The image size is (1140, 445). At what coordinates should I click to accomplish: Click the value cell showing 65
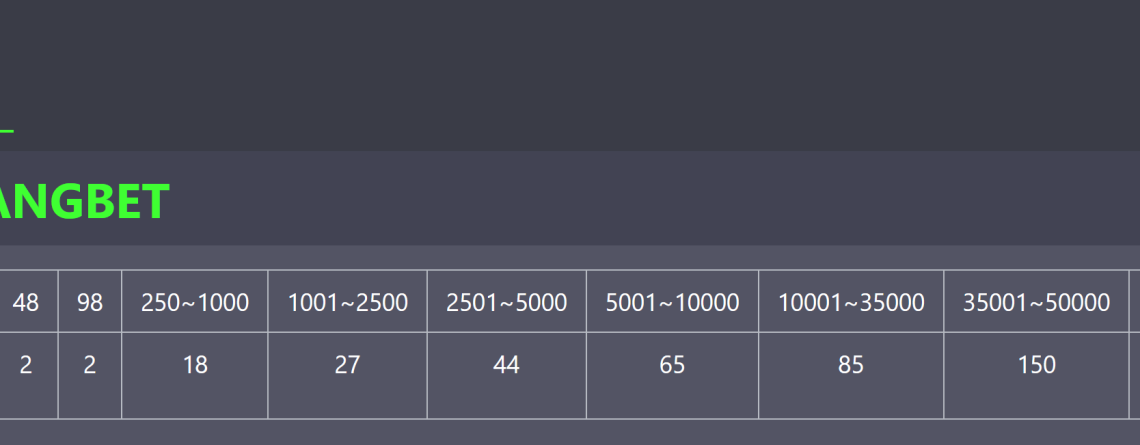pyautogui.click(x=673, y=376)
